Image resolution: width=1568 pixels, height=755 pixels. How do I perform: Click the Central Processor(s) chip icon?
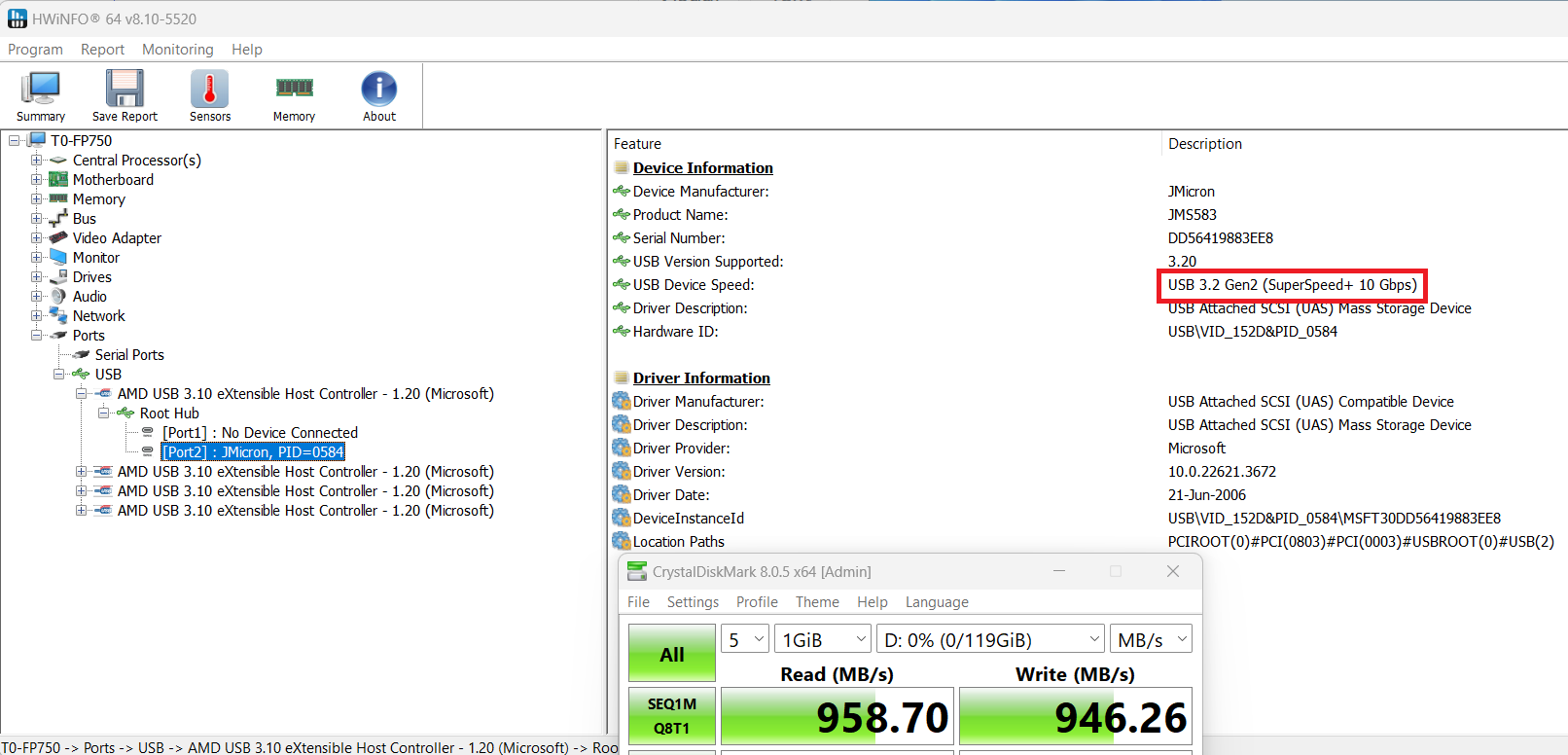pyautogui.click(x=58, y=160)
